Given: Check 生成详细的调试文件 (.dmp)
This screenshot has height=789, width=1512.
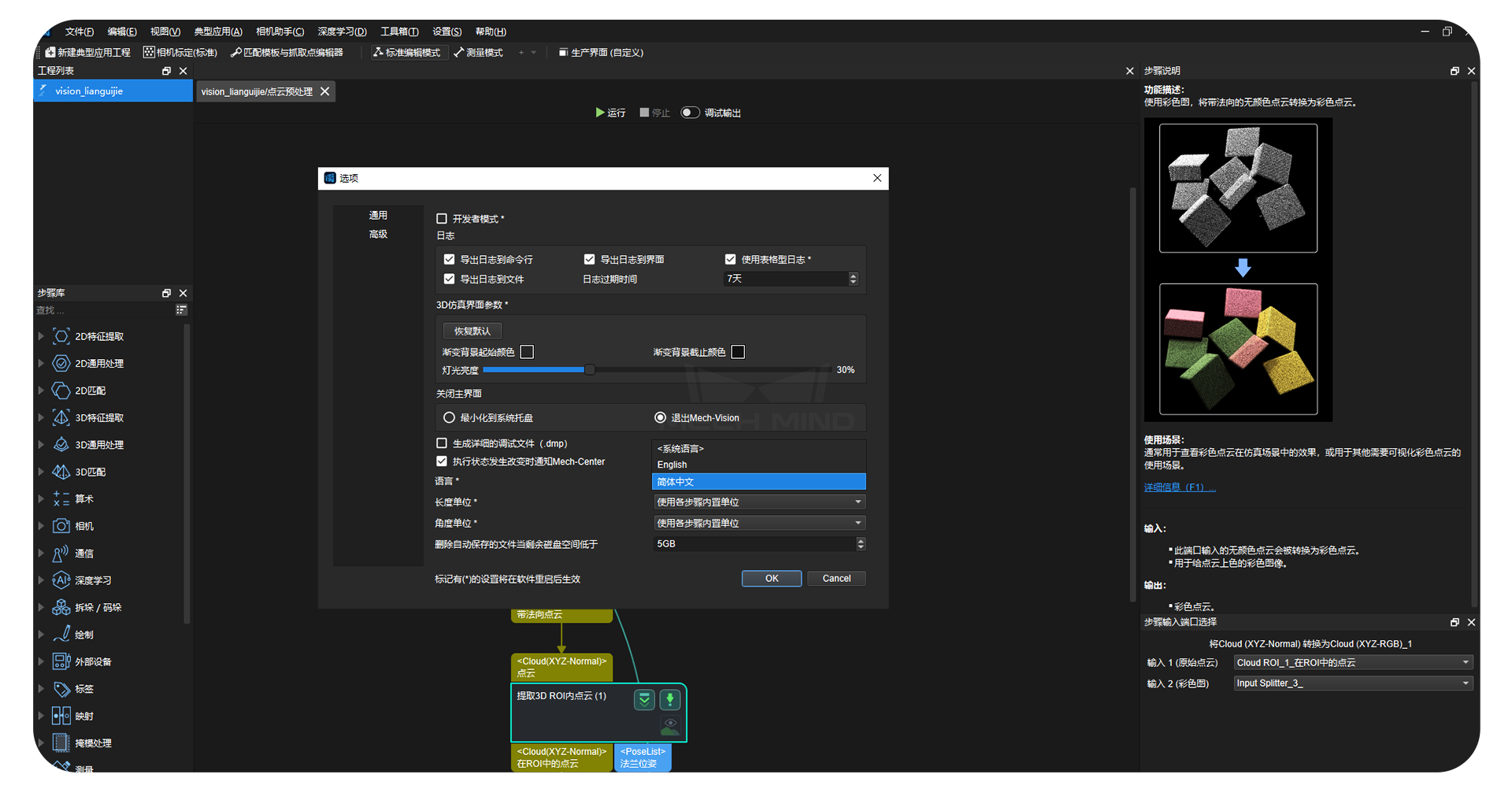Looking at the screenshot, I should pos(442,443).
